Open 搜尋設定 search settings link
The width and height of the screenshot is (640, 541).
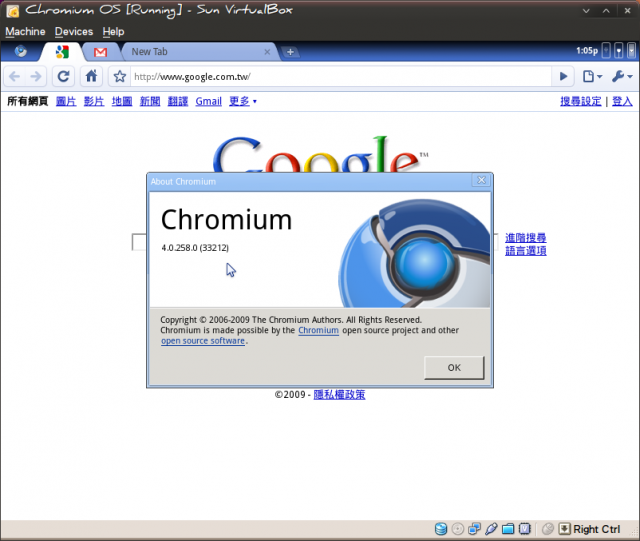580,101
